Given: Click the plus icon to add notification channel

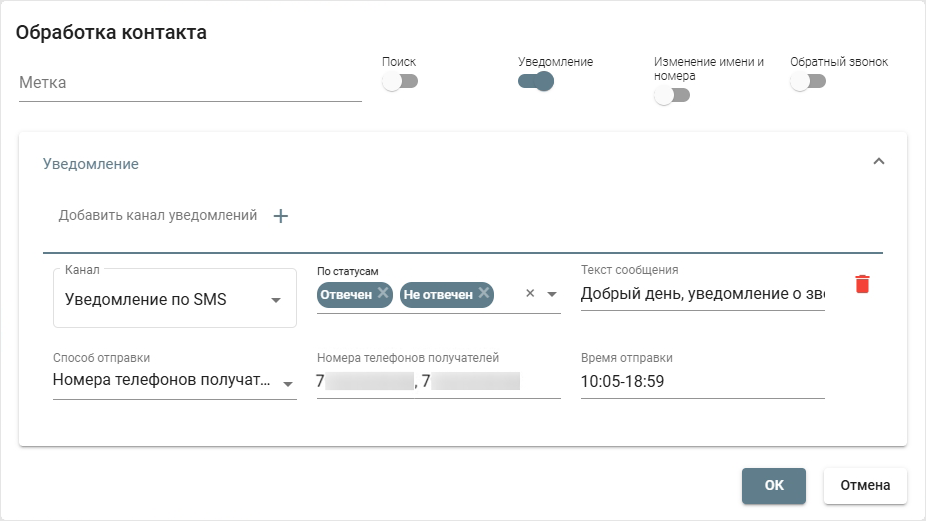Looking at the screenshot, I should coord(281,216).
